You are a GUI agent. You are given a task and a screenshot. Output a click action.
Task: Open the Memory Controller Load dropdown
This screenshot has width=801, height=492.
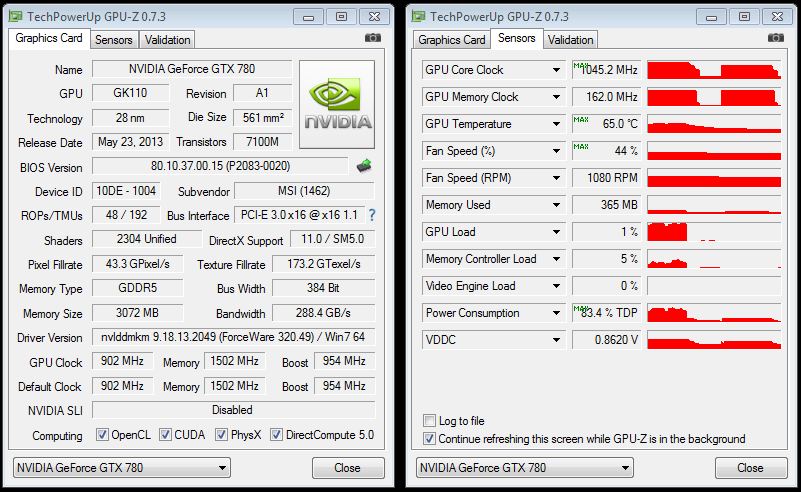click(556, 260)
